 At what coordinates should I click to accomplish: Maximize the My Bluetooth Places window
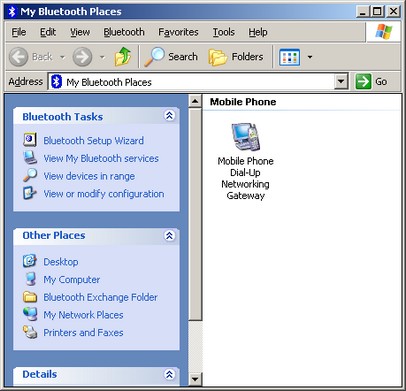coord(378,12)
